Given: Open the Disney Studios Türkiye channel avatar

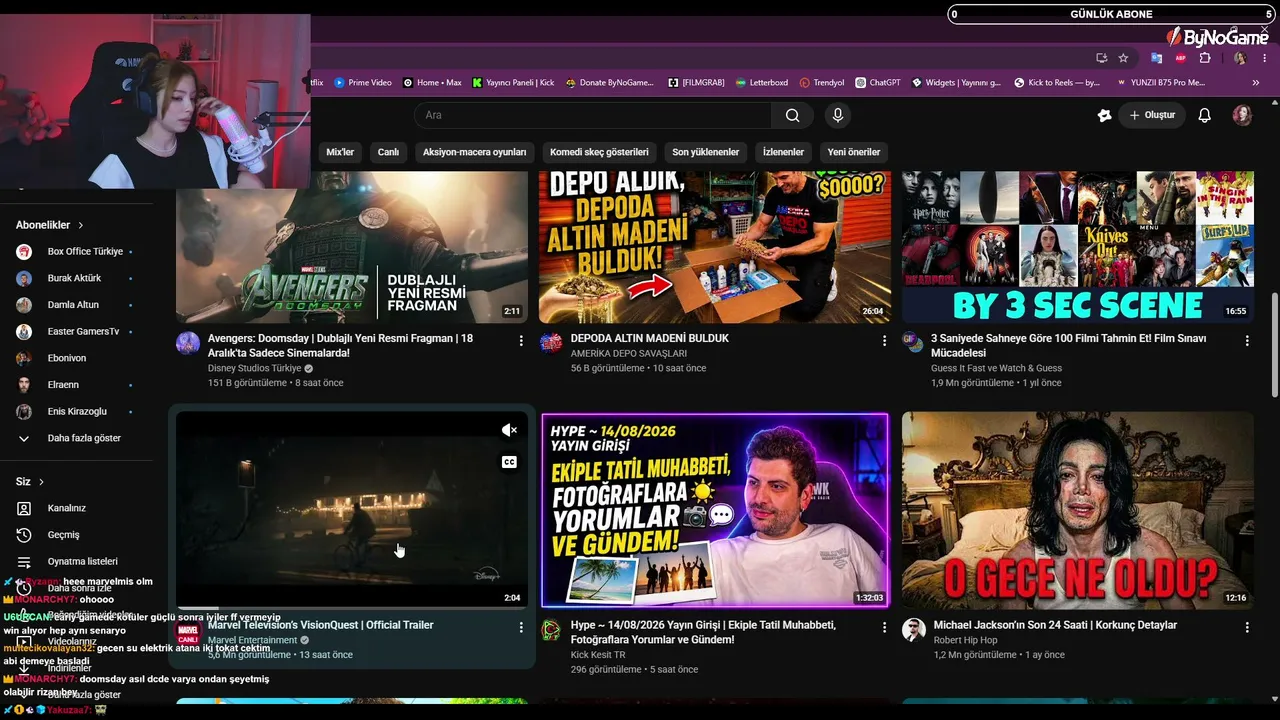Looking at the screenshot, I should (188, 343).
